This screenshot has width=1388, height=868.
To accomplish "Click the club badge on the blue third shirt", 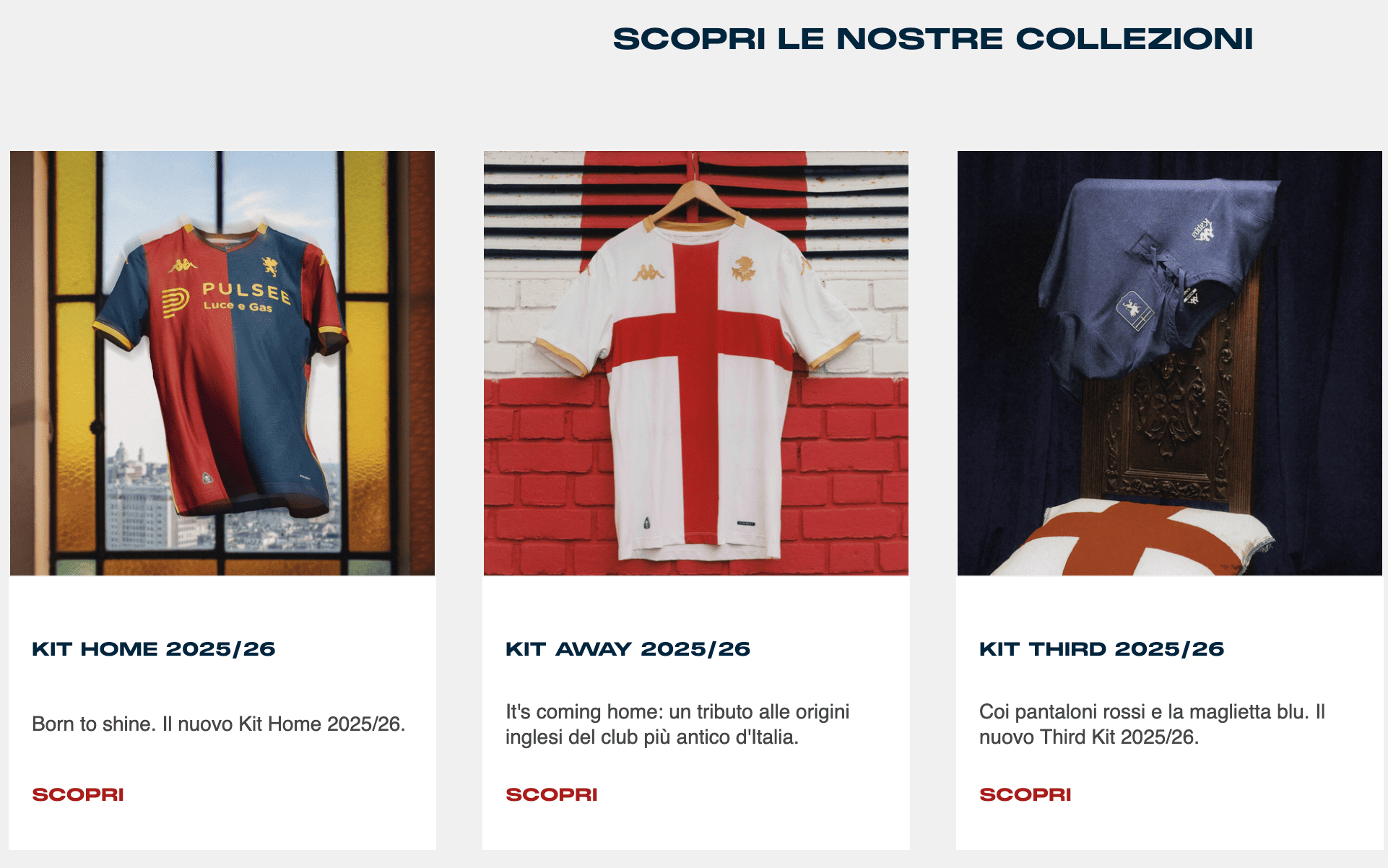I will (x=1135, y=311).
